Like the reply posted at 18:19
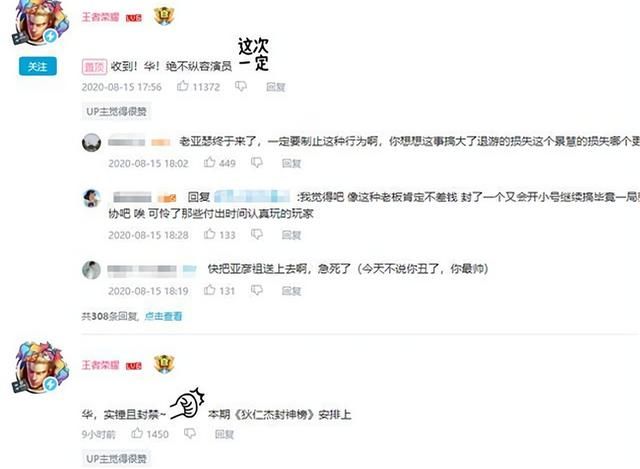640x469 pixels. pos(209,290)
